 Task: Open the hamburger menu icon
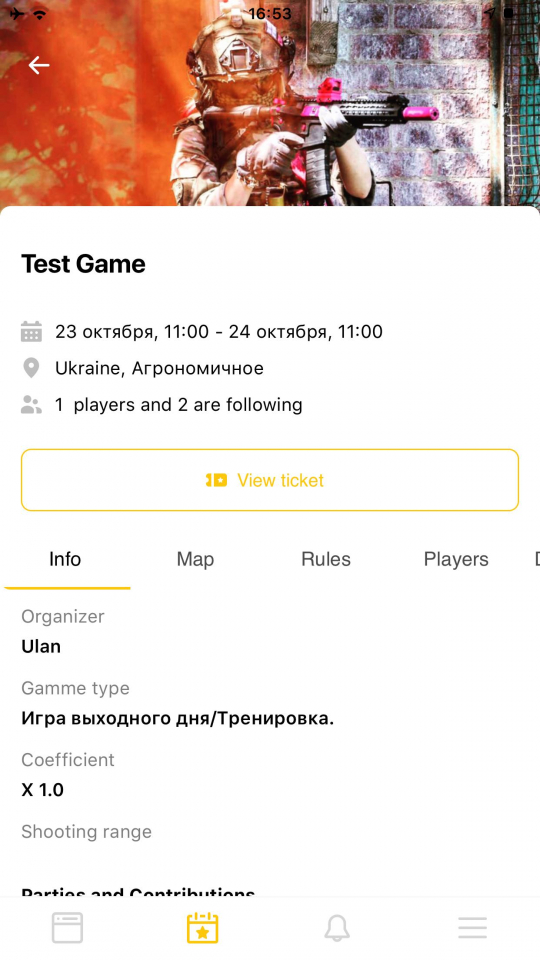(473, 928)
